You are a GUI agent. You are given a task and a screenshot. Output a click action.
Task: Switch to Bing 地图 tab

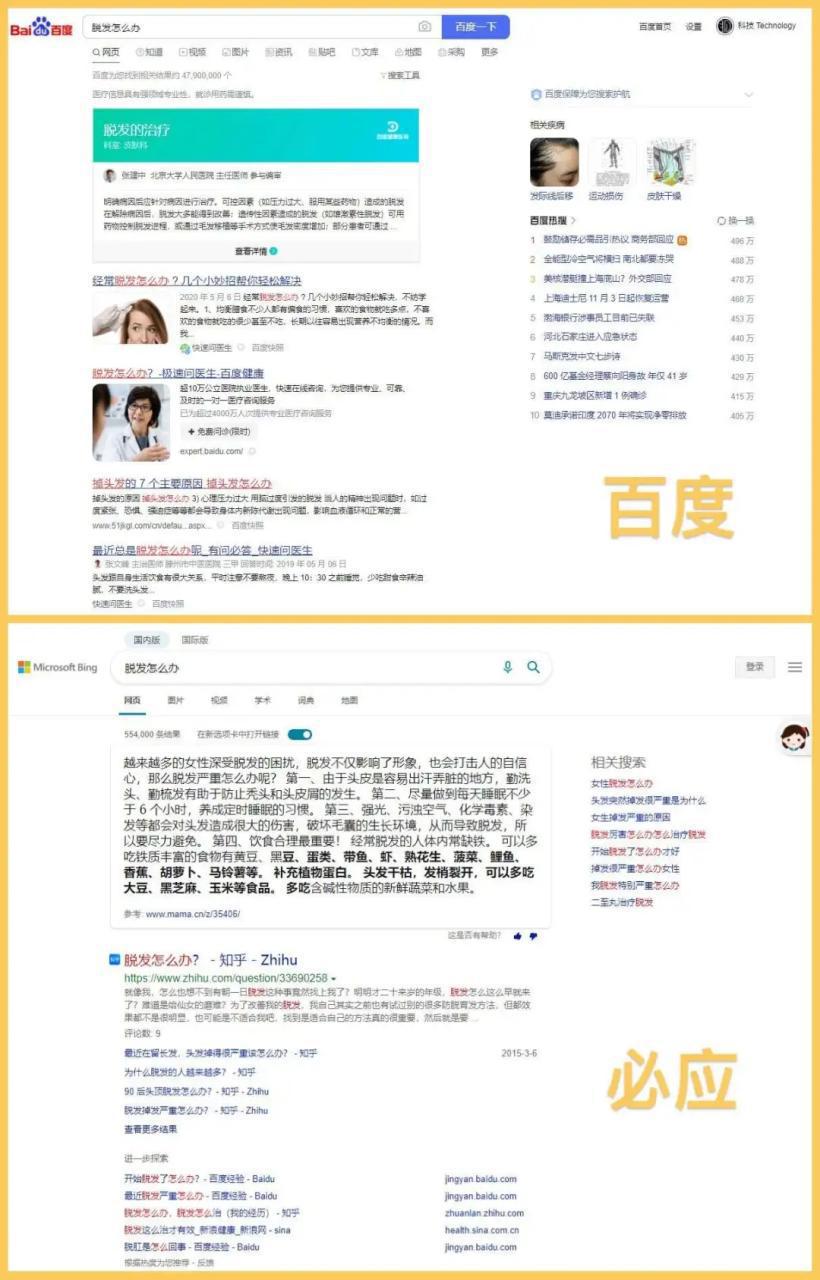point(349,700)
